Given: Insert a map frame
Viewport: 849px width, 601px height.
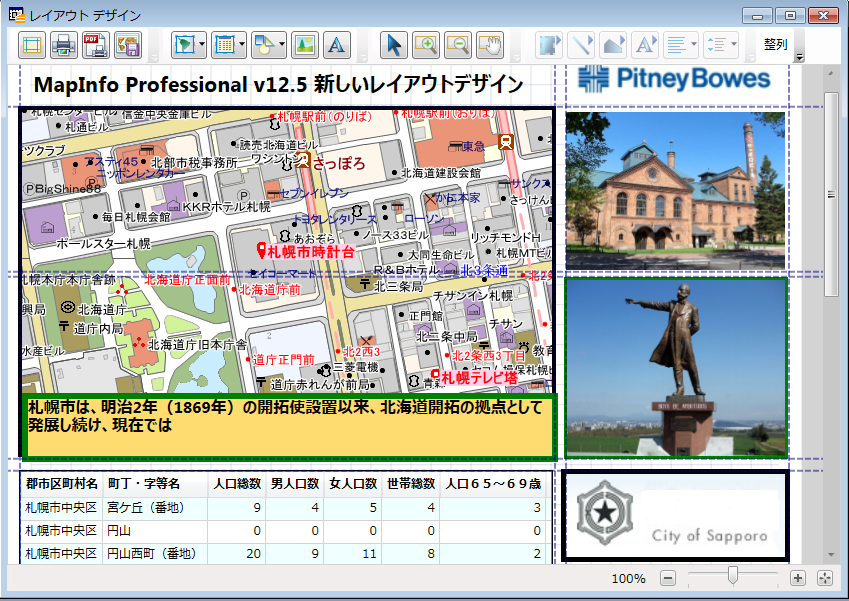Looking at the screenshot, I should pos(185,45).
